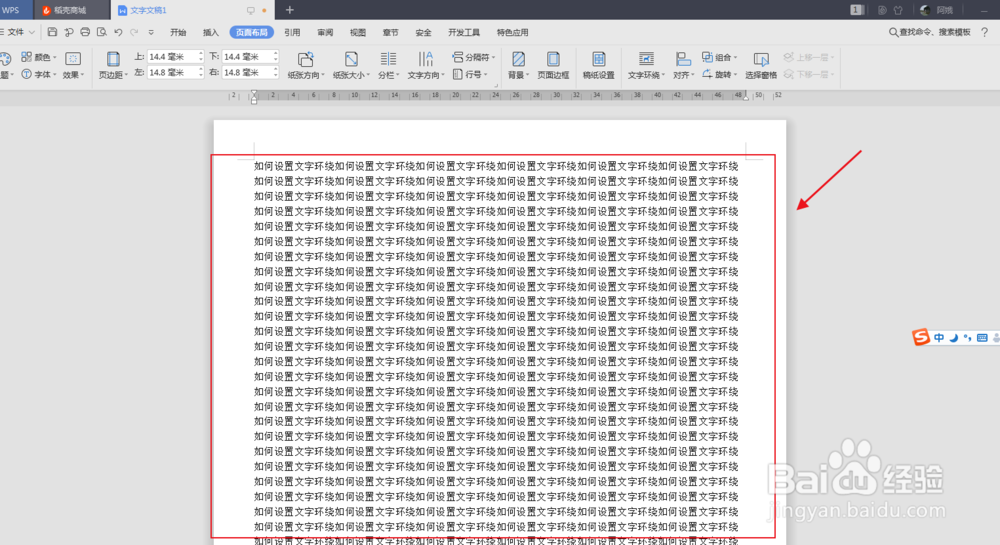
Task: Click the help question mark icon
Action: click(984, 32)
